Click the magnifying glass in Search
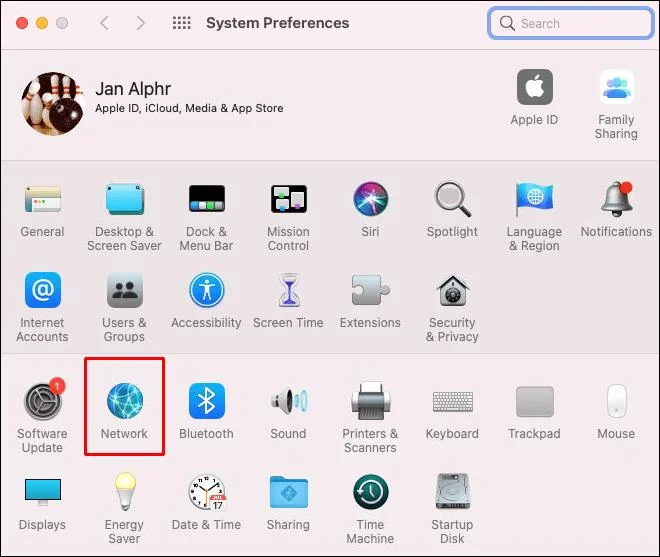Viewport: 660px width, 557px height. [x=507, y=23]
